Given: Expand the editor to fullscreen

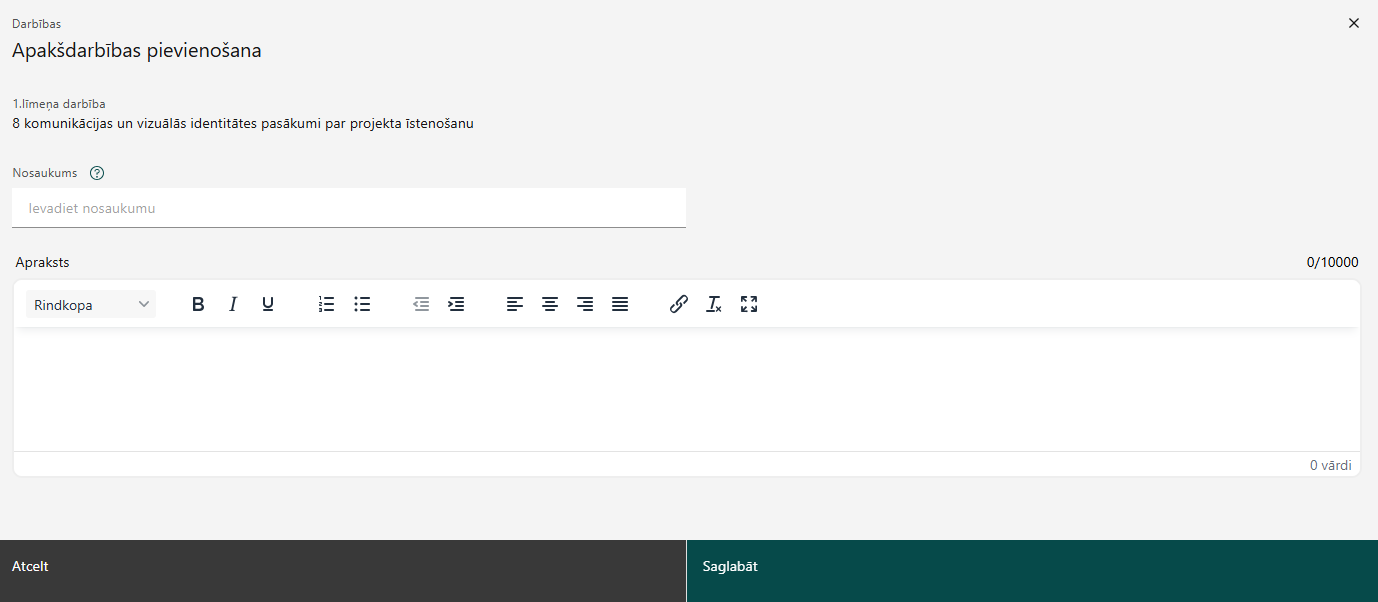Looking at the screenshot, I should tap(749, 304).
